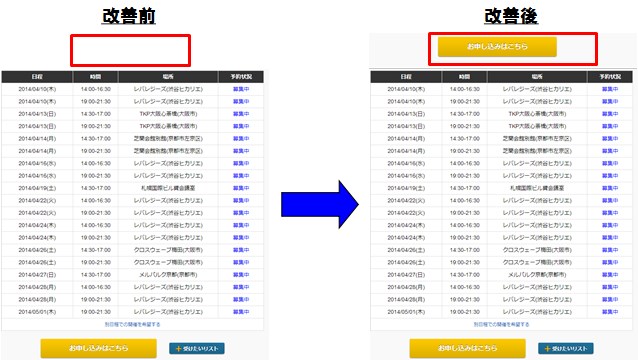Click 募集中 for 2014/04/26 19:00 row in 改善後
638x360 pixels.
coord(610,262)
